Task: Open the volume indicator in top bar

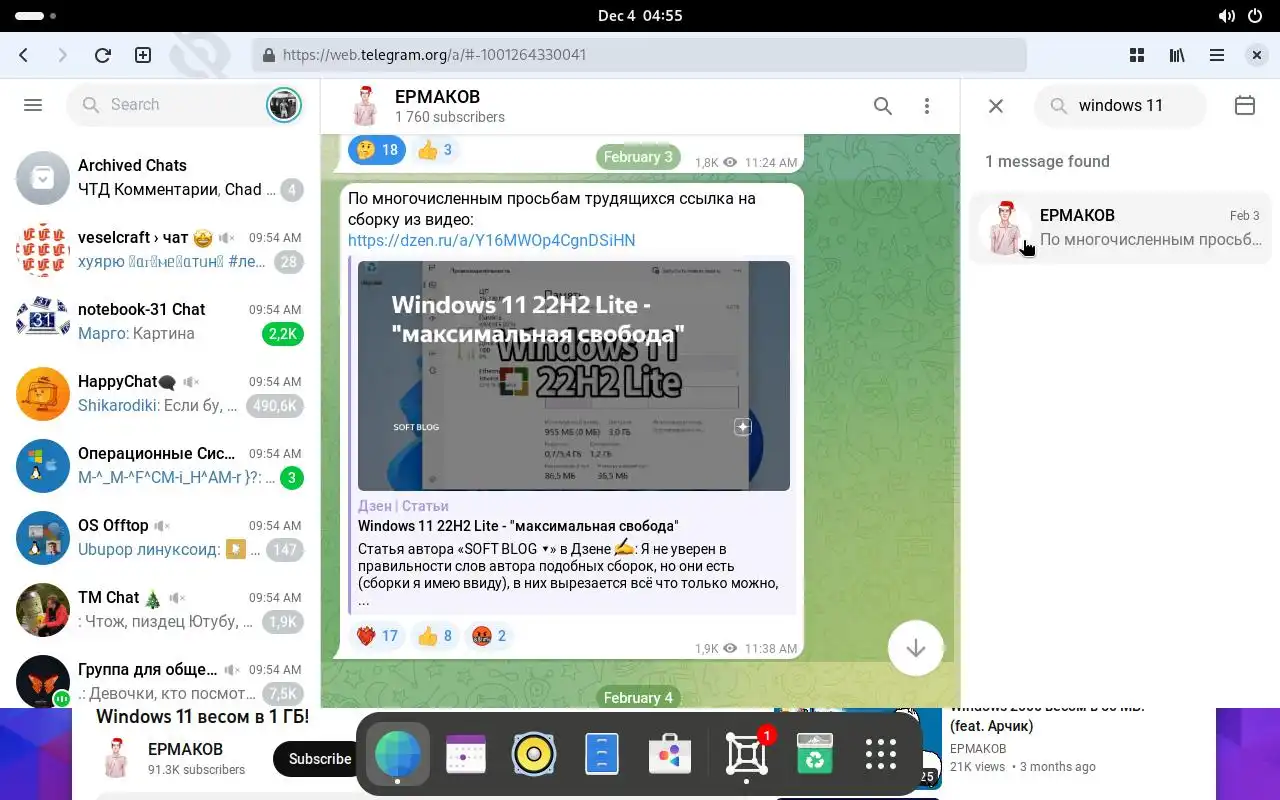Action: click(x=1227, y=16)
